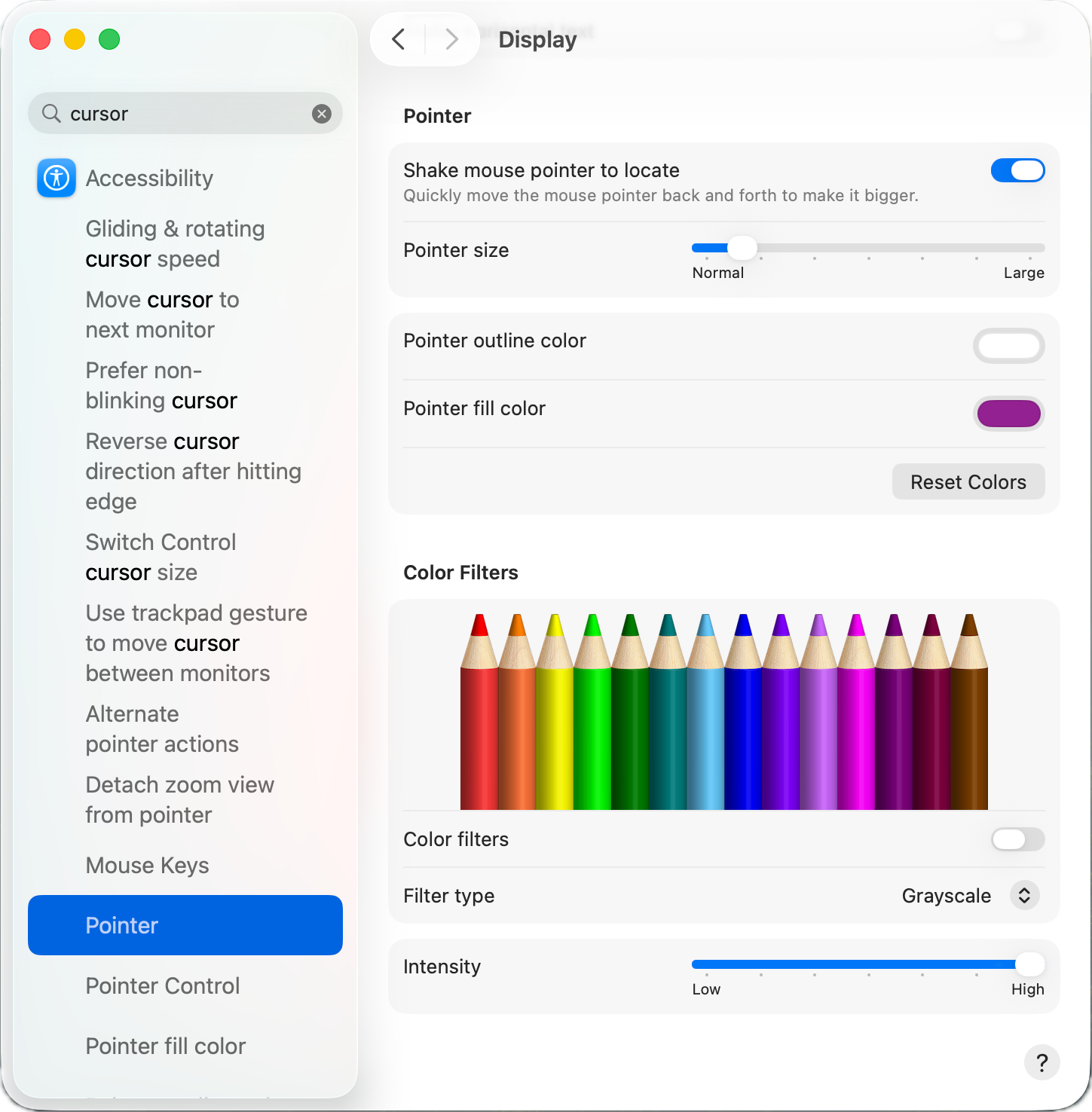This screenshot has width=1092, height=1112.
Task: Select Mouse Keys in search results
Action: pos(147,866)
